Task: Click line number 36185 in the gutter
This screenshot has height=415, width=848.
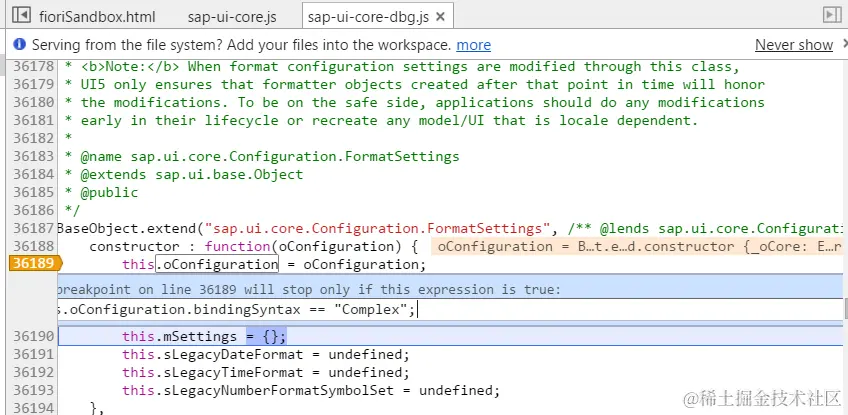Action: [x=34, y=192]
